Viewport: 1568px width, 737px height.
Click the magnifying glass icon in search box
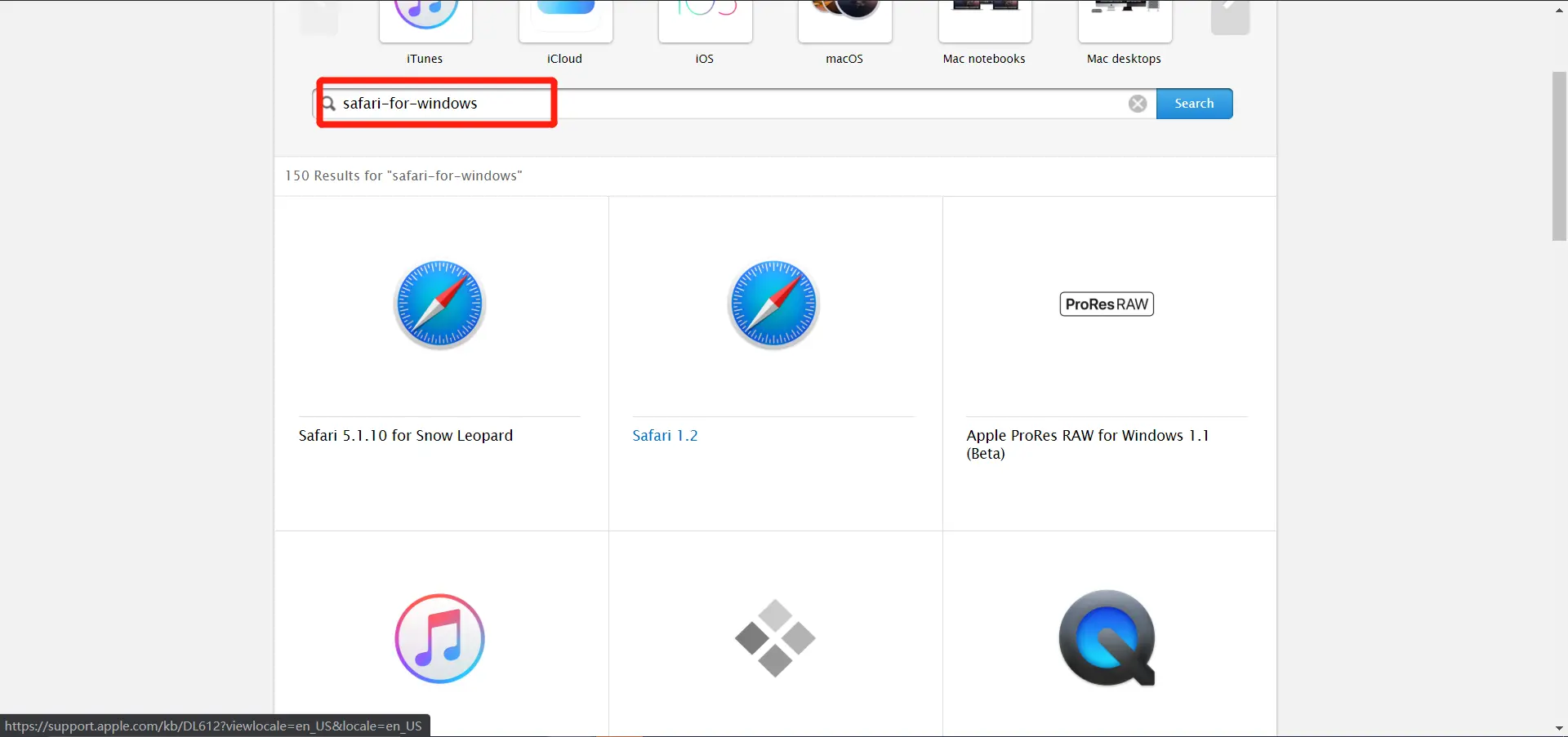(328, 104)
